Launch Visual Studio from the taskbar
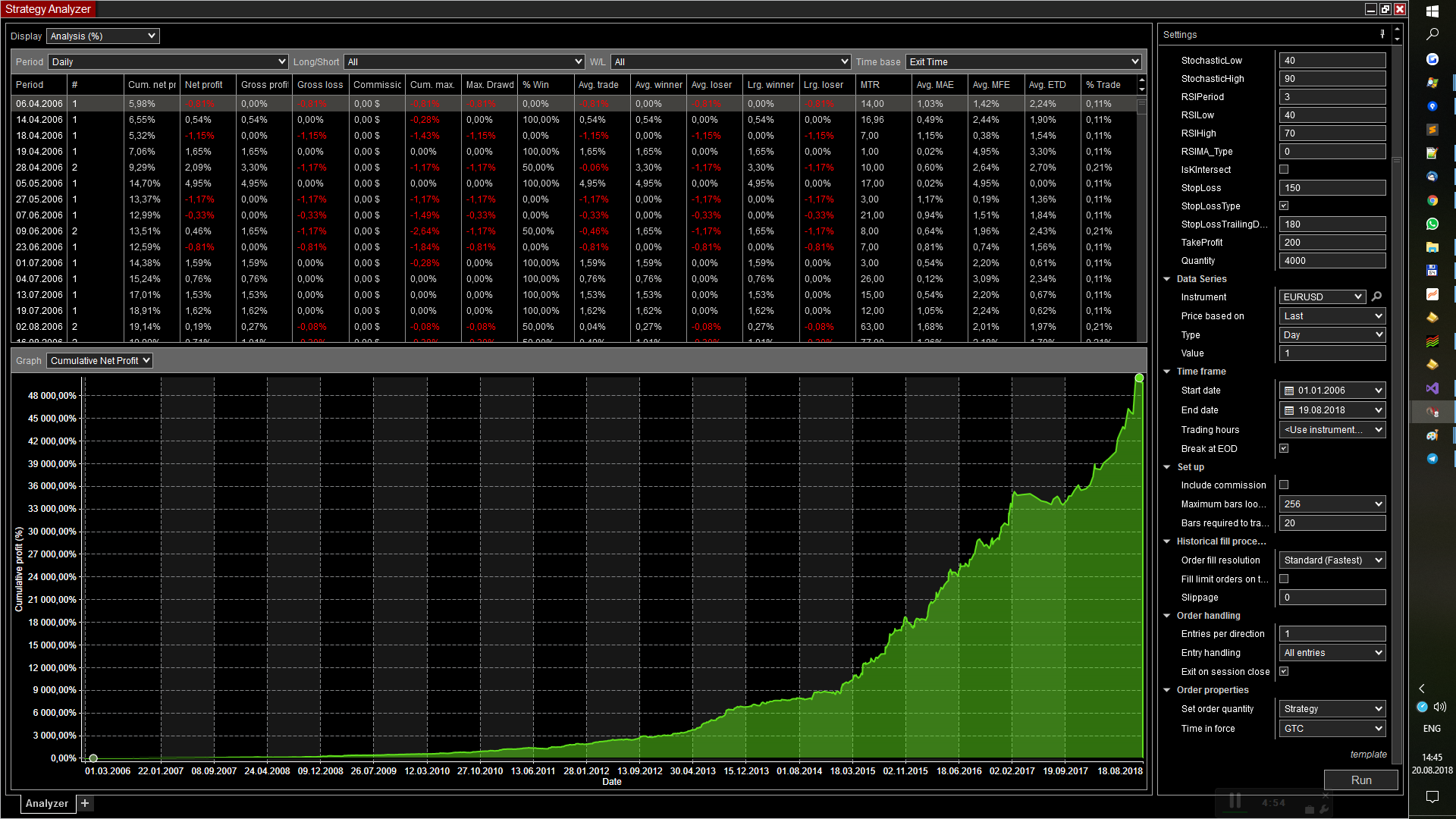1456x819 pixels. point(1432,388)
